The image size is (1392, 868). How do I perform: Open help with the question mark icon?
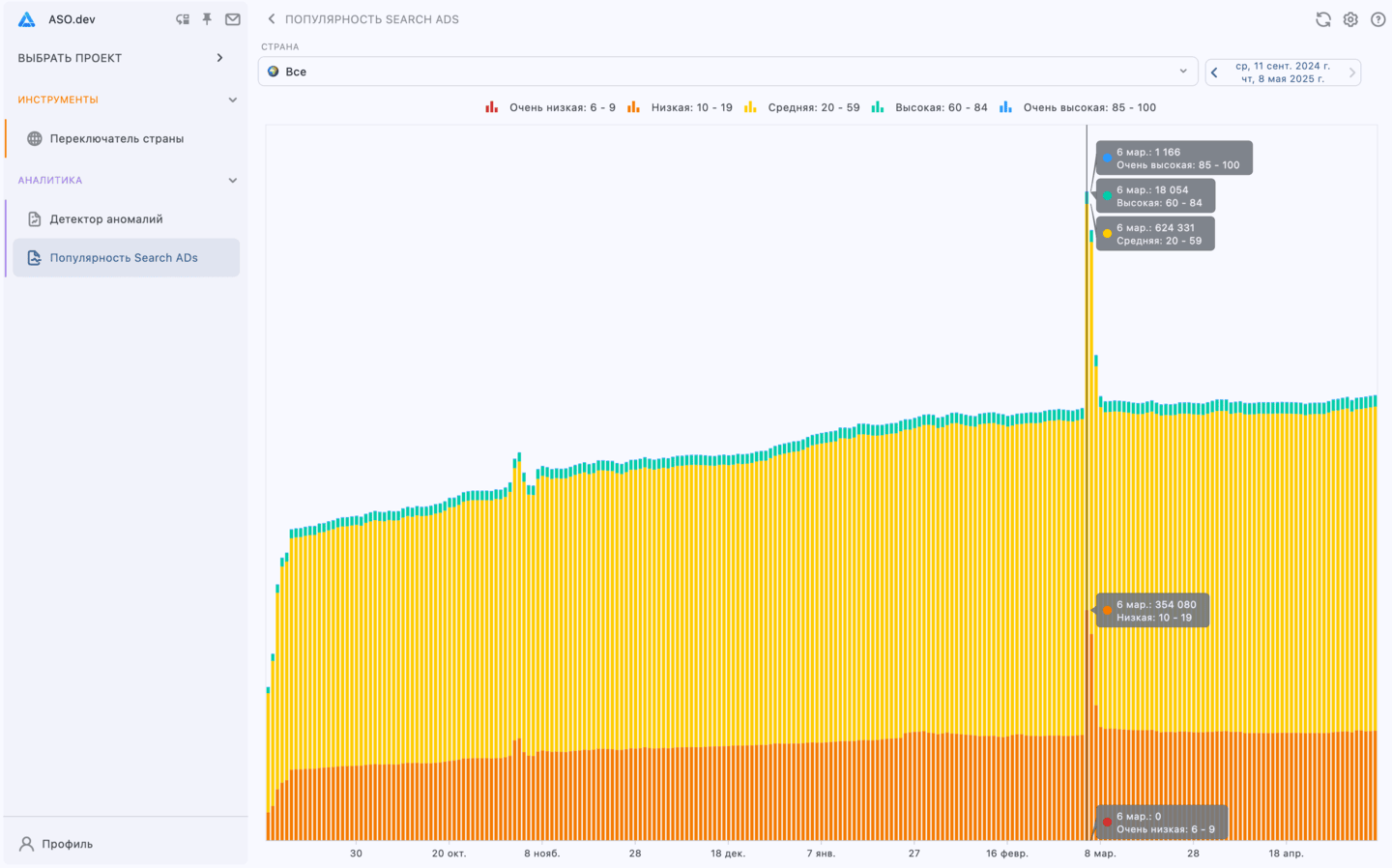[1377, 18]
